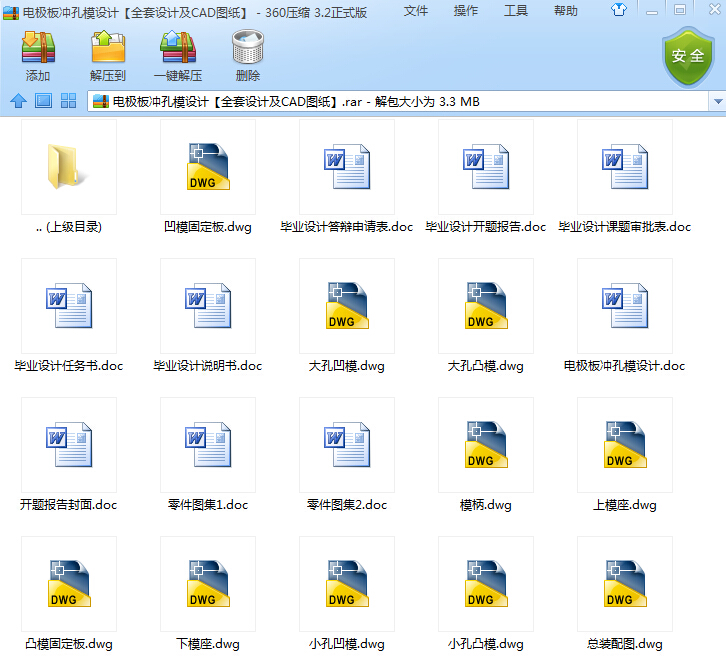This screenshot has height=672, width=726.
Task: Select 零件图集1.doc icon
Action: click(208, 445)
